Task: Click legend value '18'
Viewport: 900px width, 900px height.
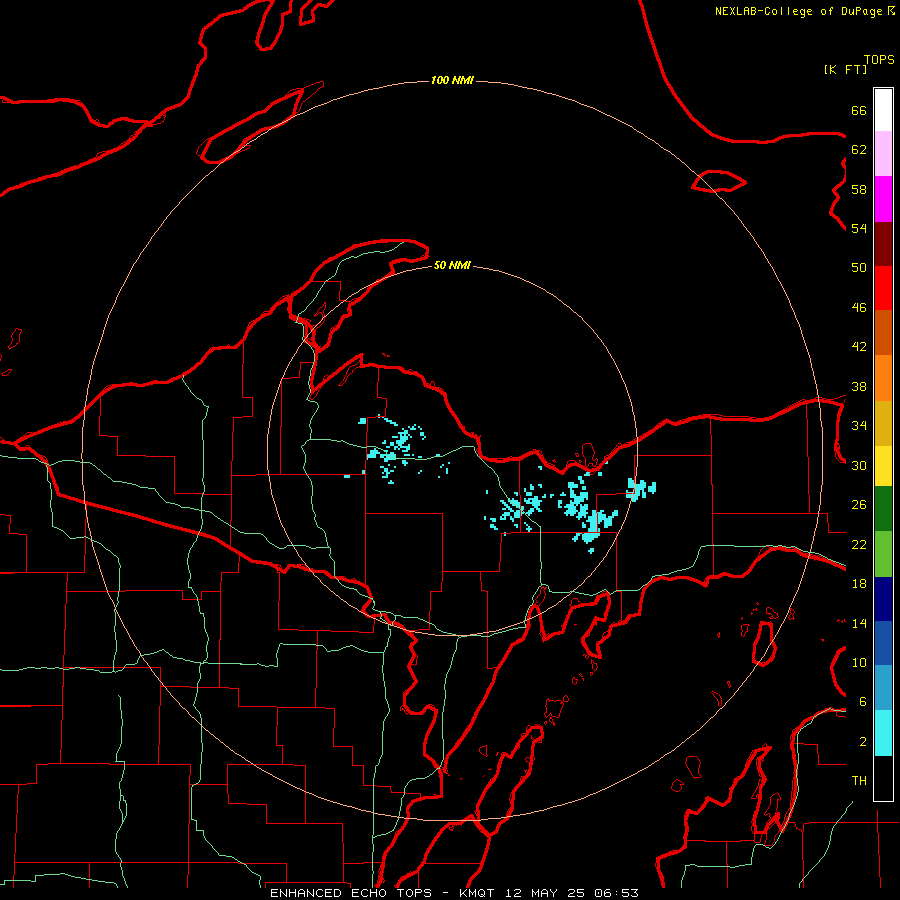Action: coord(859,584)
